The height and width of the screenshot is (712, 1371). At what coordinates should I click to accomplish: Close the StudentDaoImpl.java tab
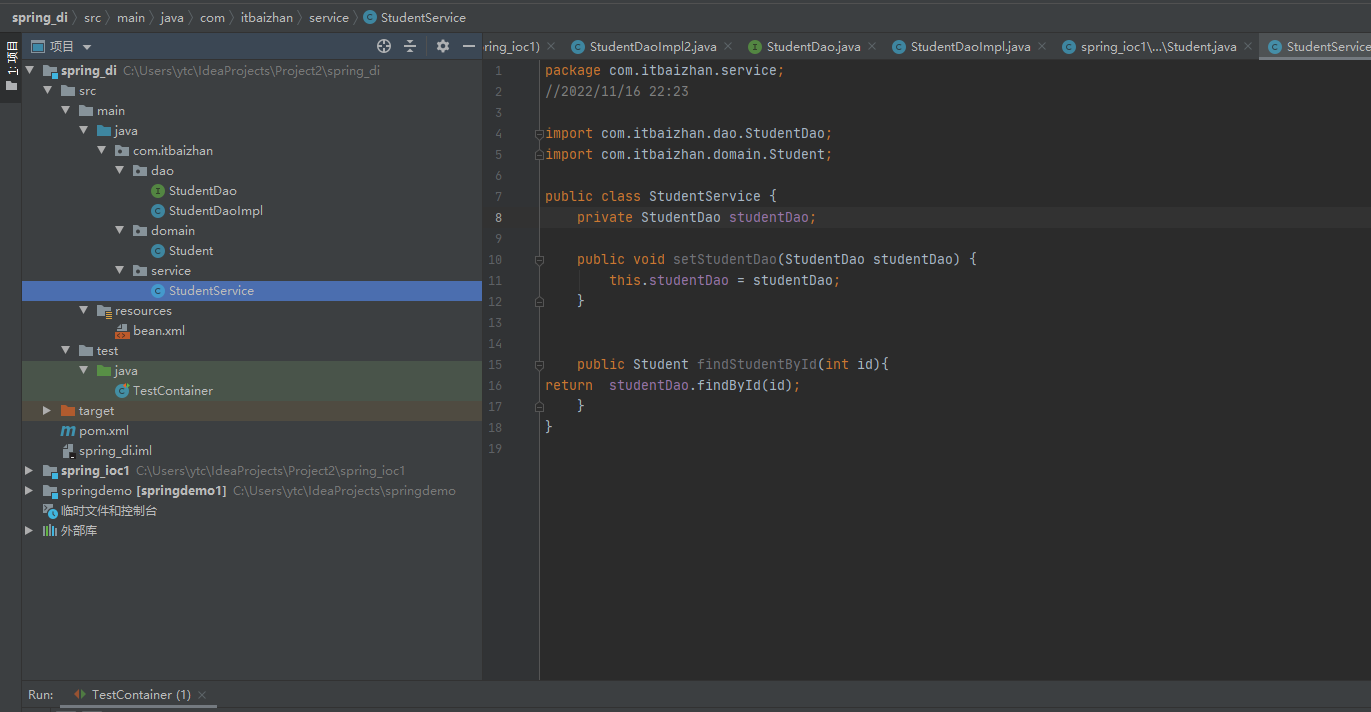tap(1041, 46)
